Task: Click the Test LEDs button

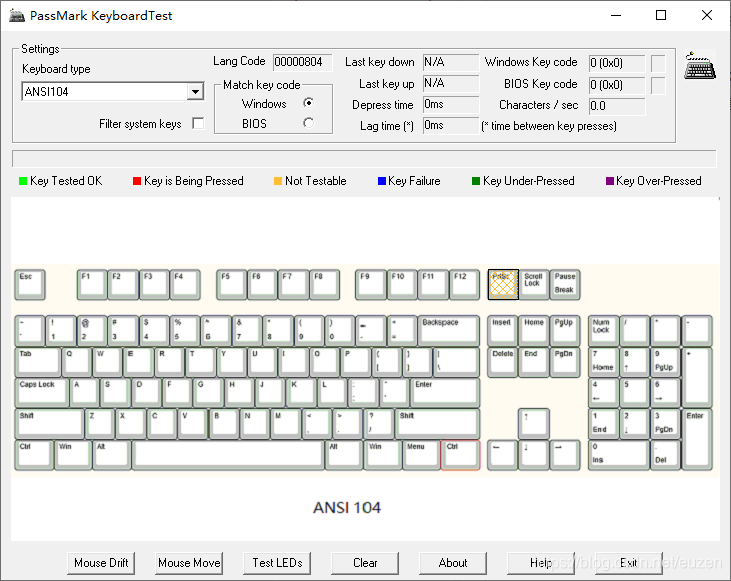Action: [x=277, y=563]
